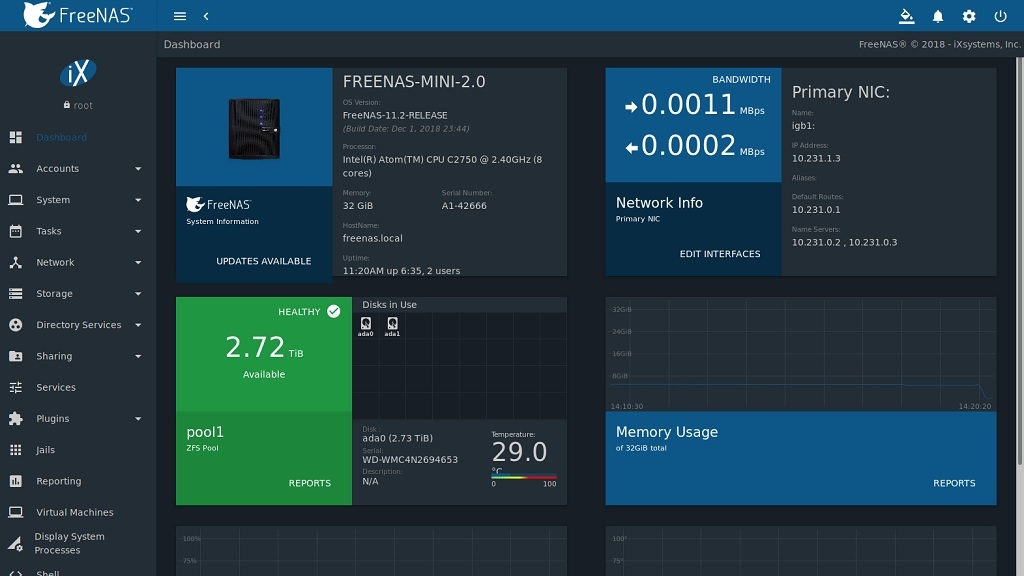Click the Network nodes icon
Viewport: 1024px width, 576px height.
tap(16, 263)
